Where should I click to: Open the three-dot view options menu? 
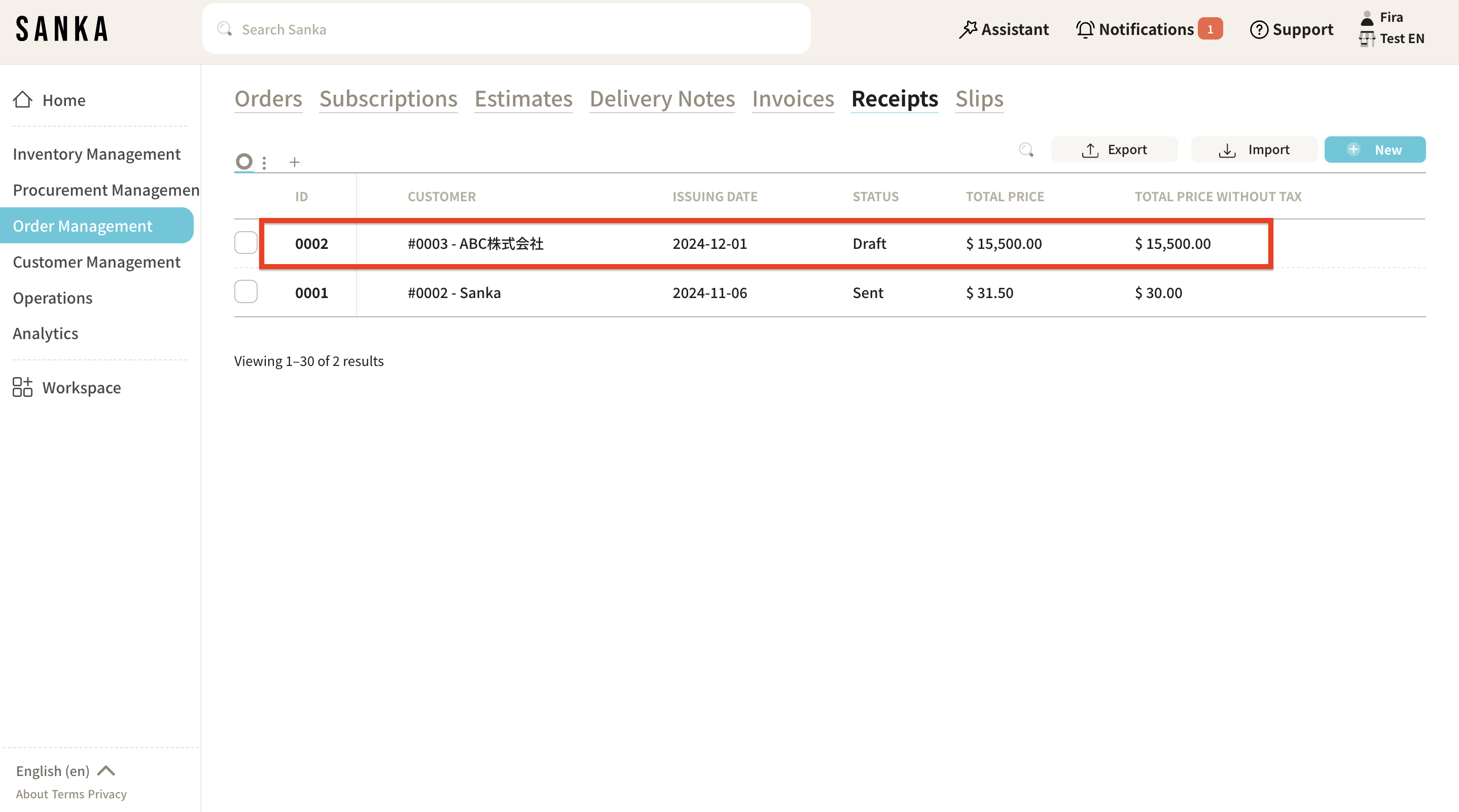coord(265,163)
